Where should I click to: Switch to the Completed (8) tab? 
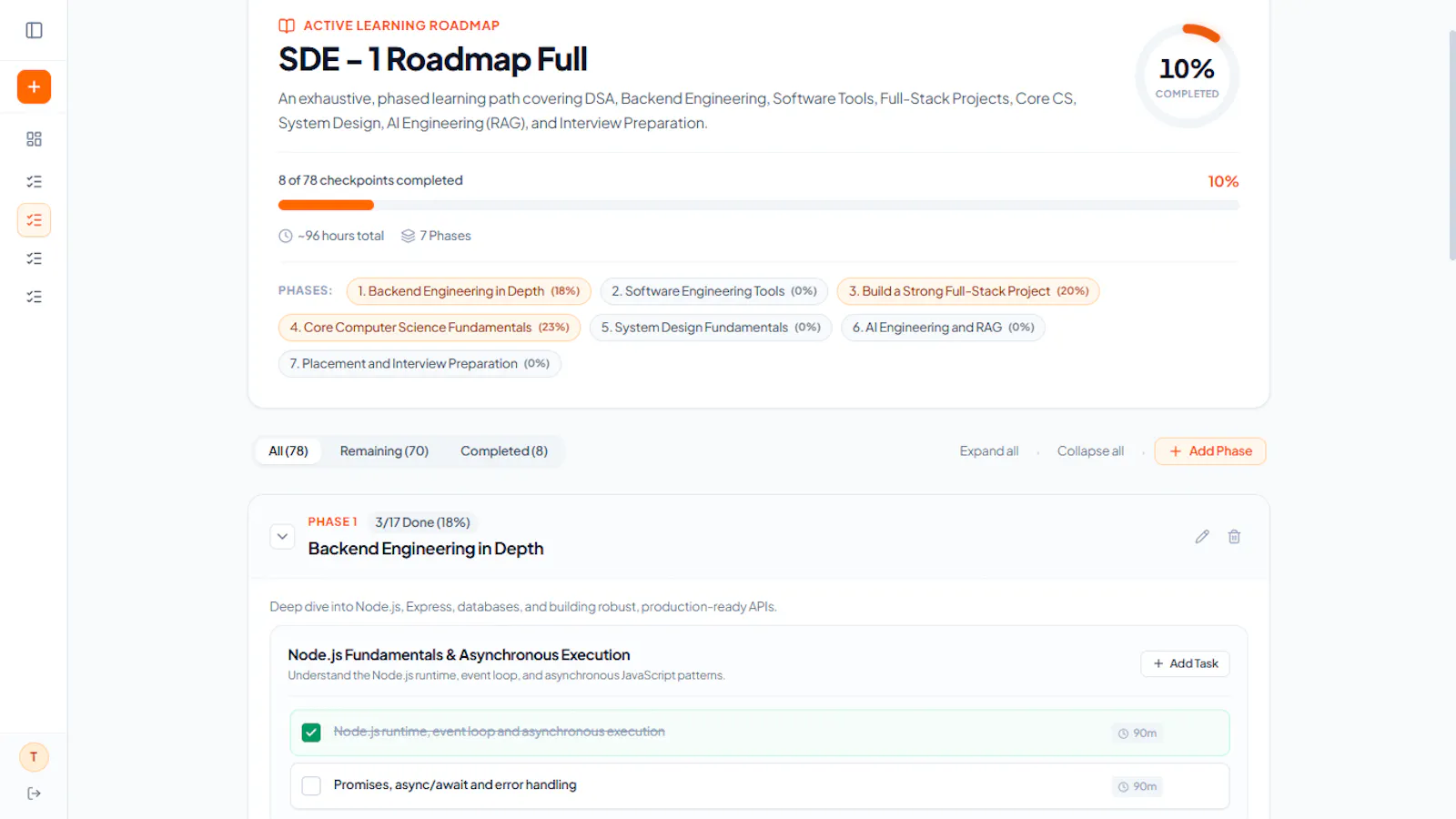504,451
